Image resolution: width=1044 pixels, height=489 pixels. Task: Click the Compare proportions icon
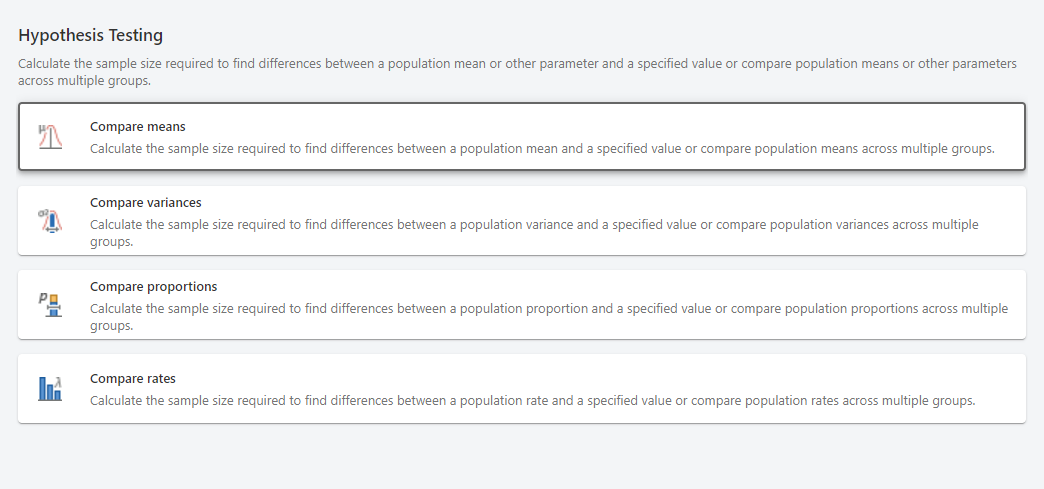[50, 305]
